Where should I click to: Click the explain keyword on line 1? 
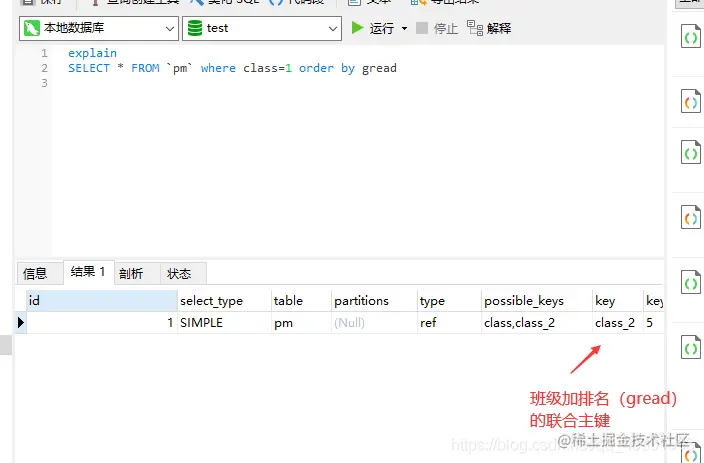click(x=92, y=53)
